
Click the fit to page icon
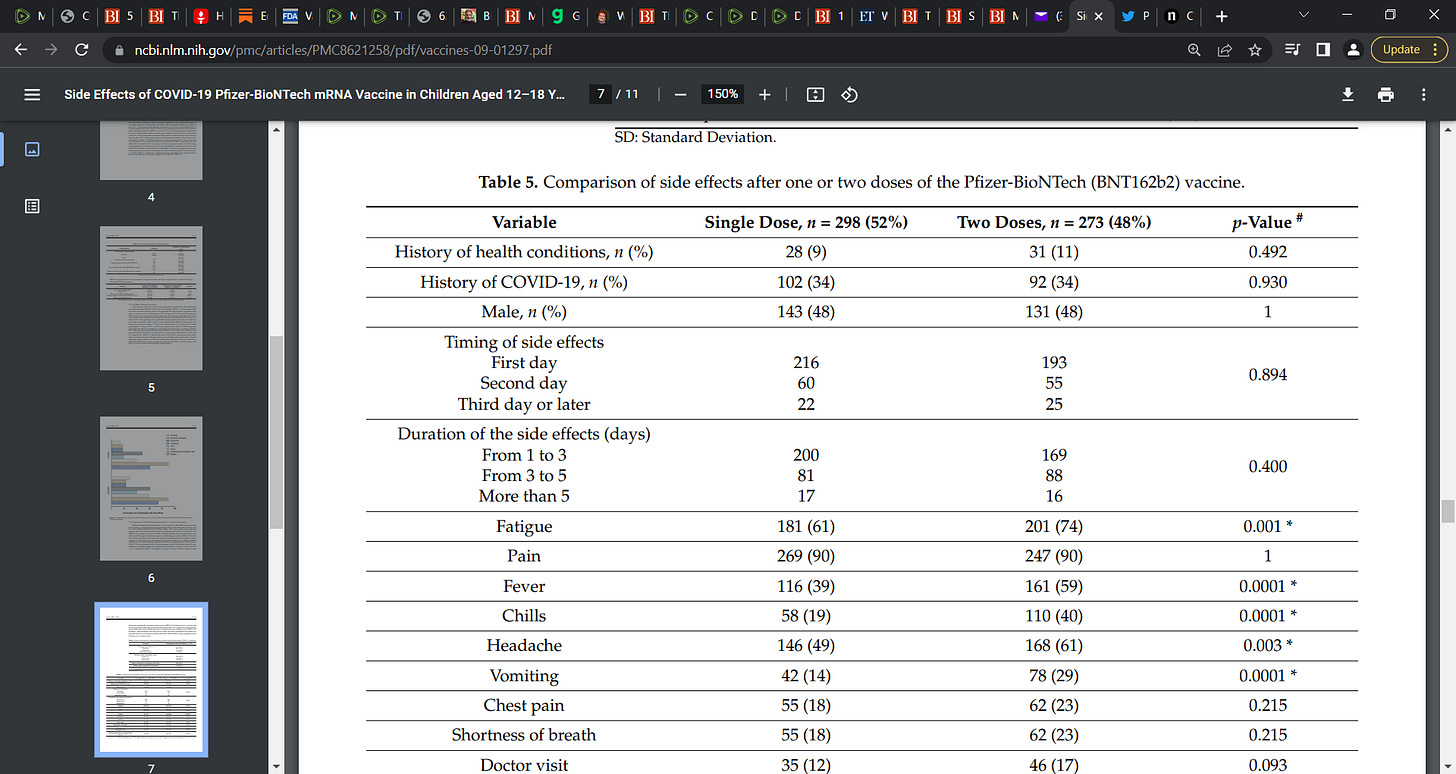point(815,94)
